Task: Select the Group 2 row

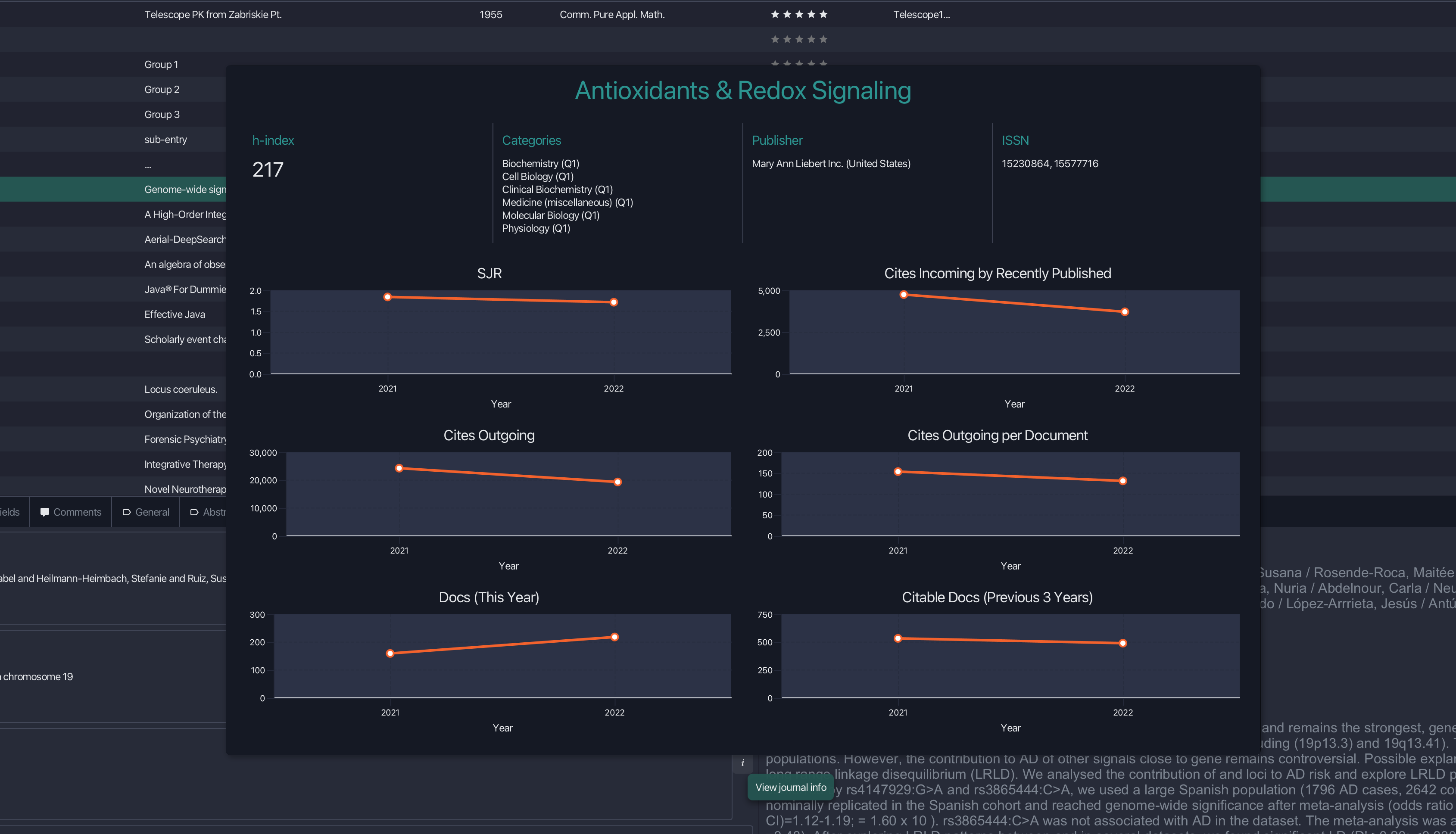Action: tap(162, 89)
